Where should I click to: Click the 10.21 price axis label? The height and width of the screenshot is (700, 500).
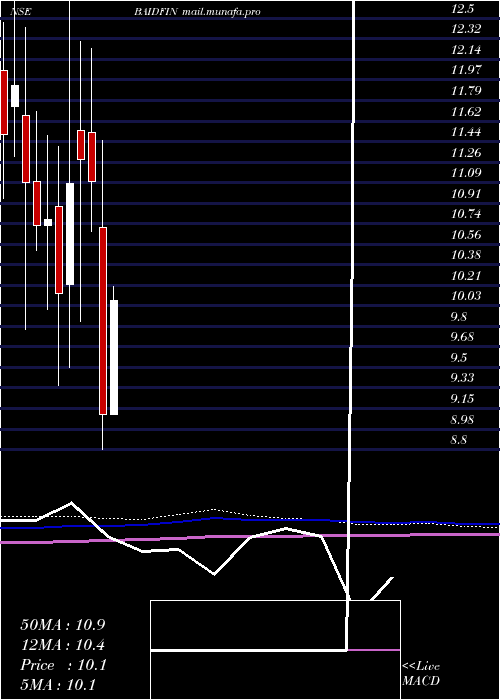[x=466, y=275]
